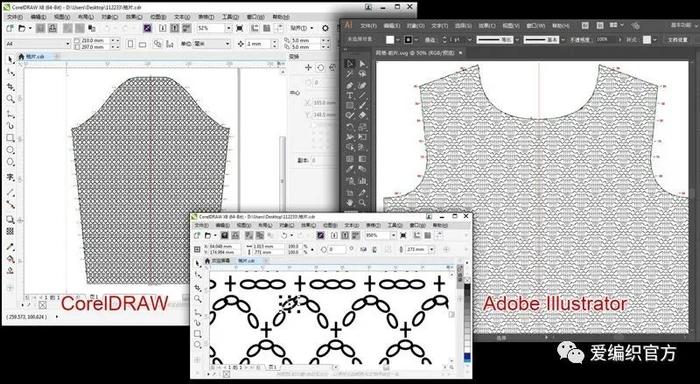Select Illustrator's Line Segment tool

click(x=362, y=95)
